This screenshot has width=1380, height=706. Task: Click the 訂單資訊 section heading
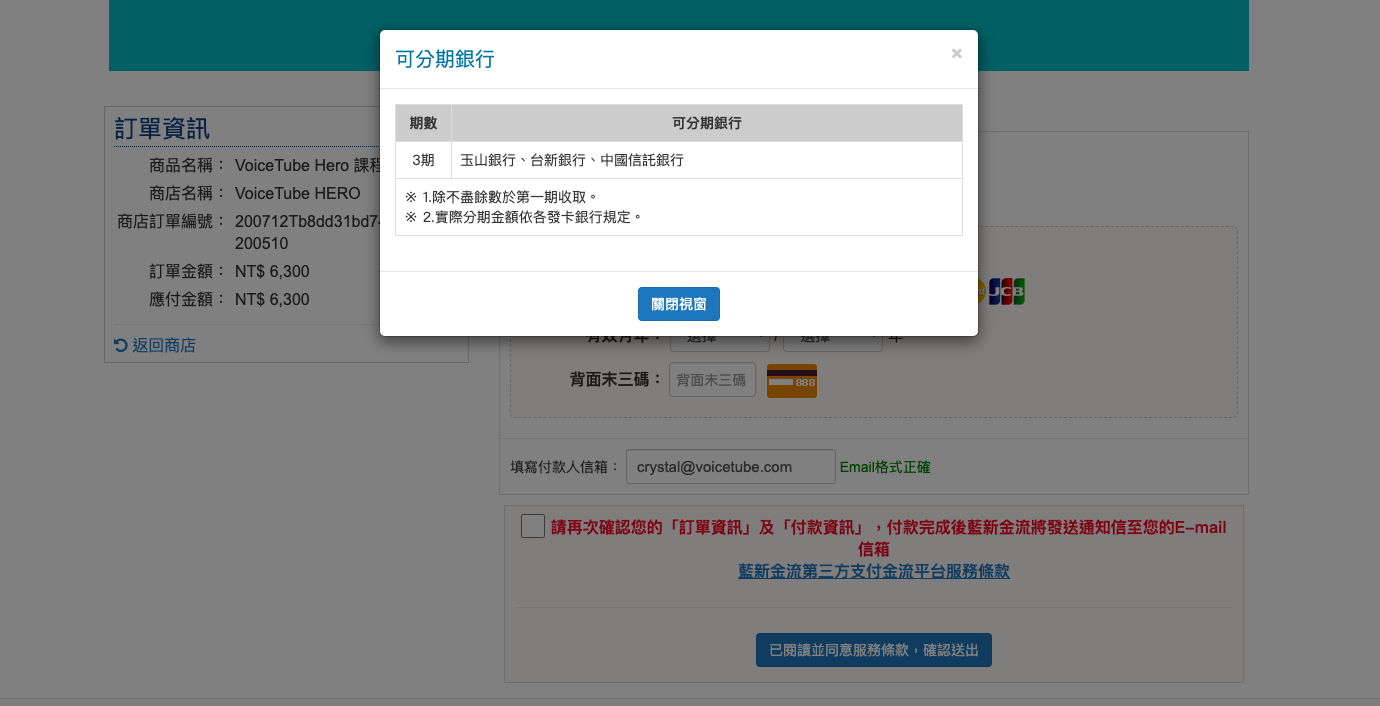pyautogui.click(x=162, y=128)
